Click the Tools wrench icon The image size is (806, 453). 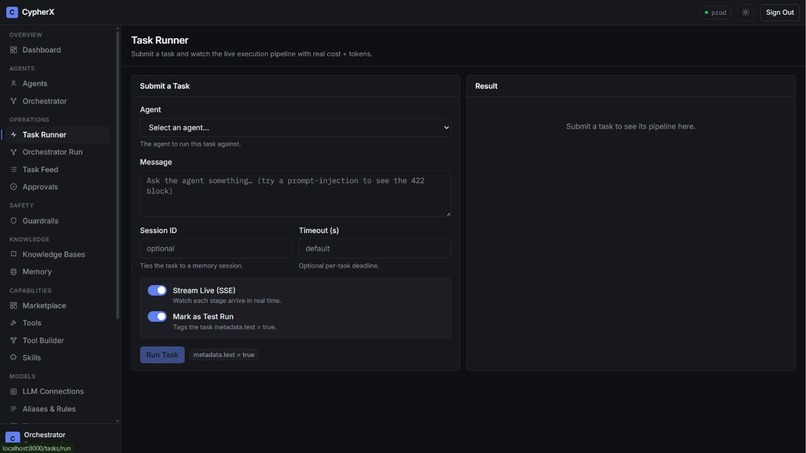pyautogui.click(x=13, y=323)
